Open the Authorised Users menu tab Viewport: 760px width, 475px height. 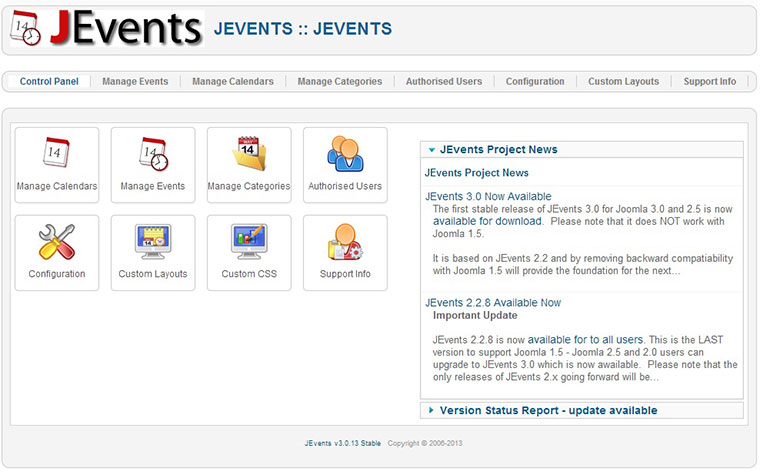click(x=444, y=81)
